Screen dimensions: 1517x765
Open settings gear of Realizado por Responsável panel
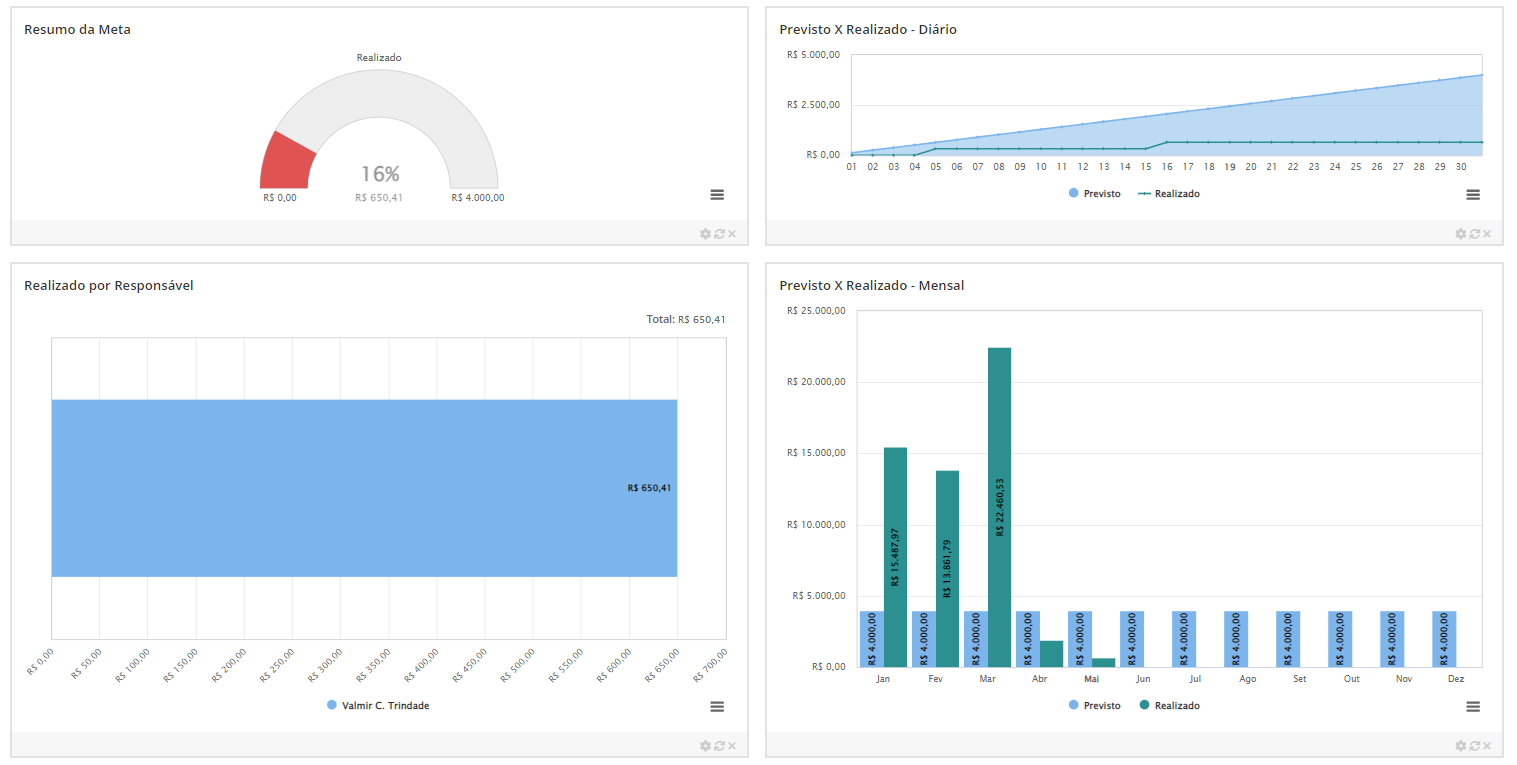tap(705, 746)
